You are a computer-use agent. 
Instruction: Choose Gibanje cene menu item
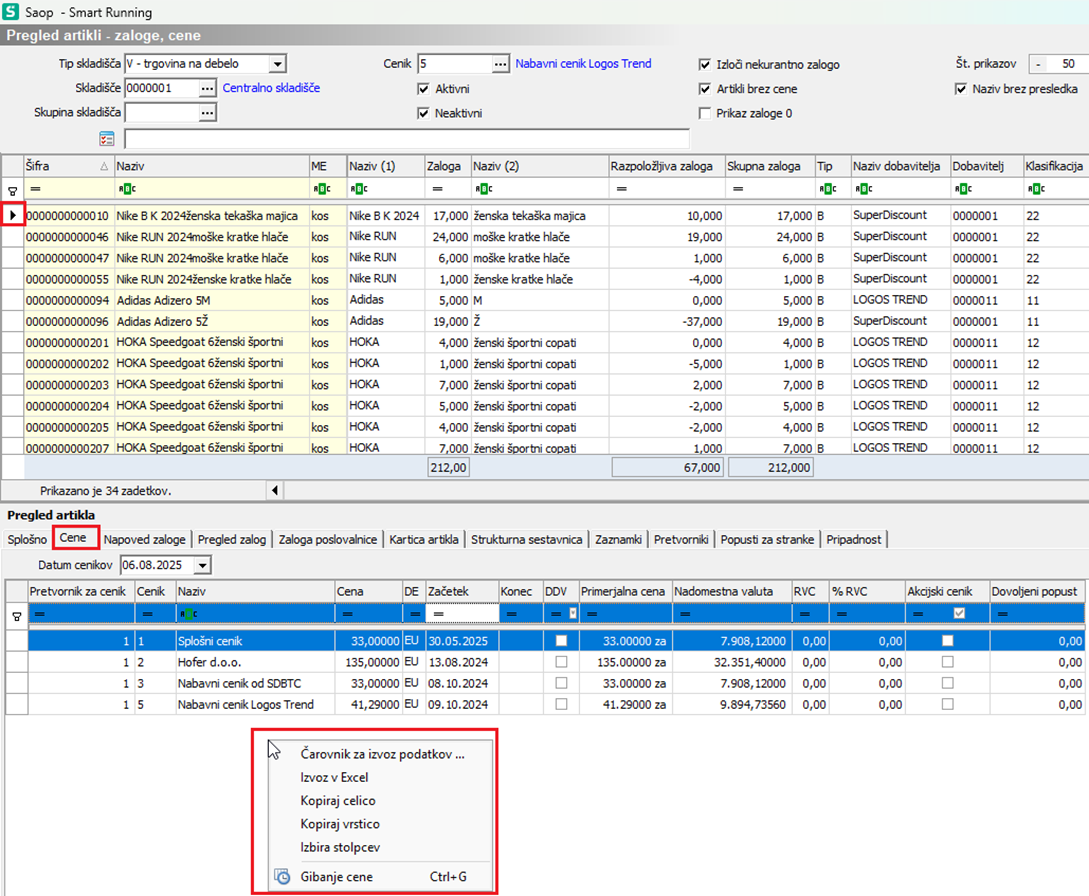tap(381, 877)
